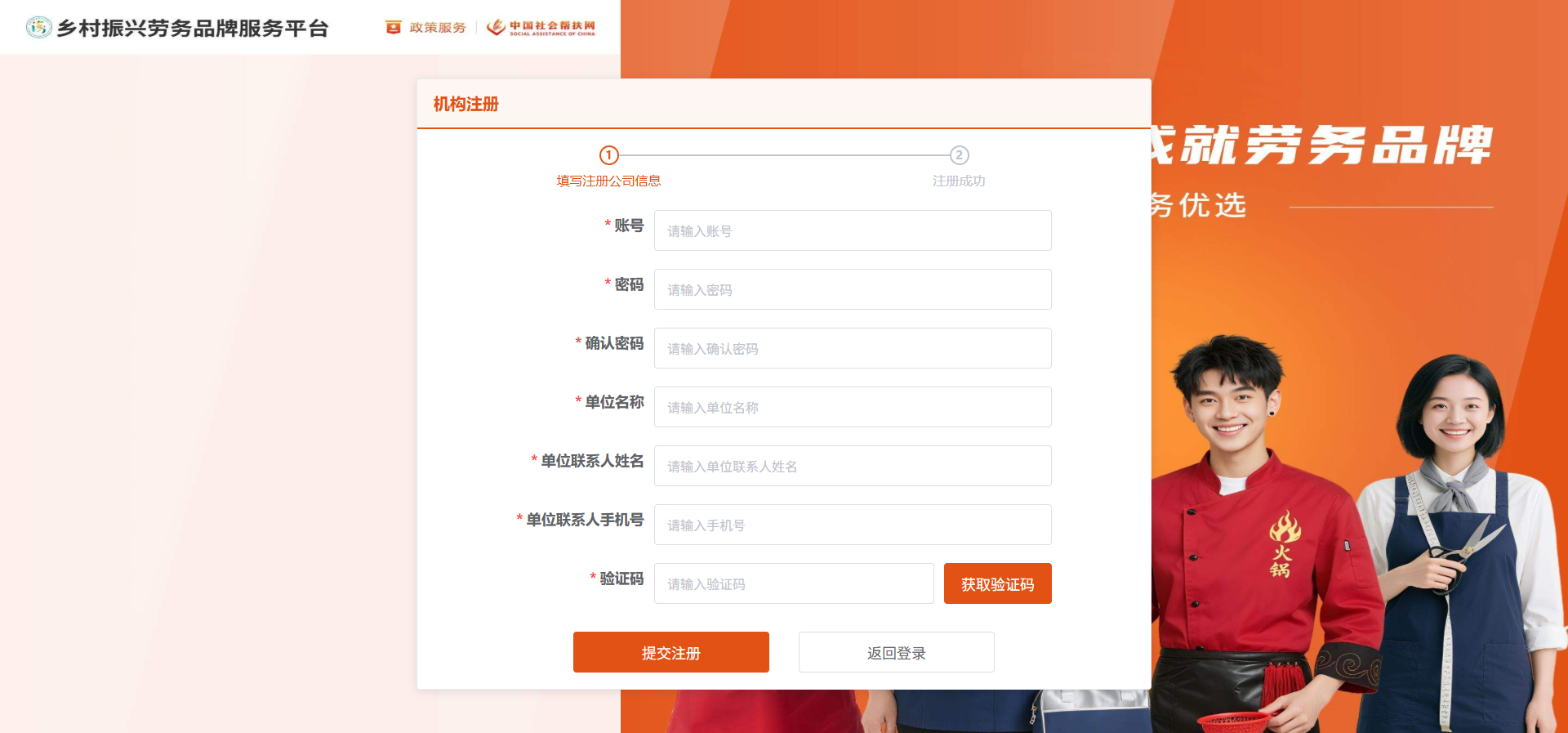Image resolution: width=1568 pixels, height=733 pixels.
Task: Go back via 返回登录 button
Action: tap(897, 652)
